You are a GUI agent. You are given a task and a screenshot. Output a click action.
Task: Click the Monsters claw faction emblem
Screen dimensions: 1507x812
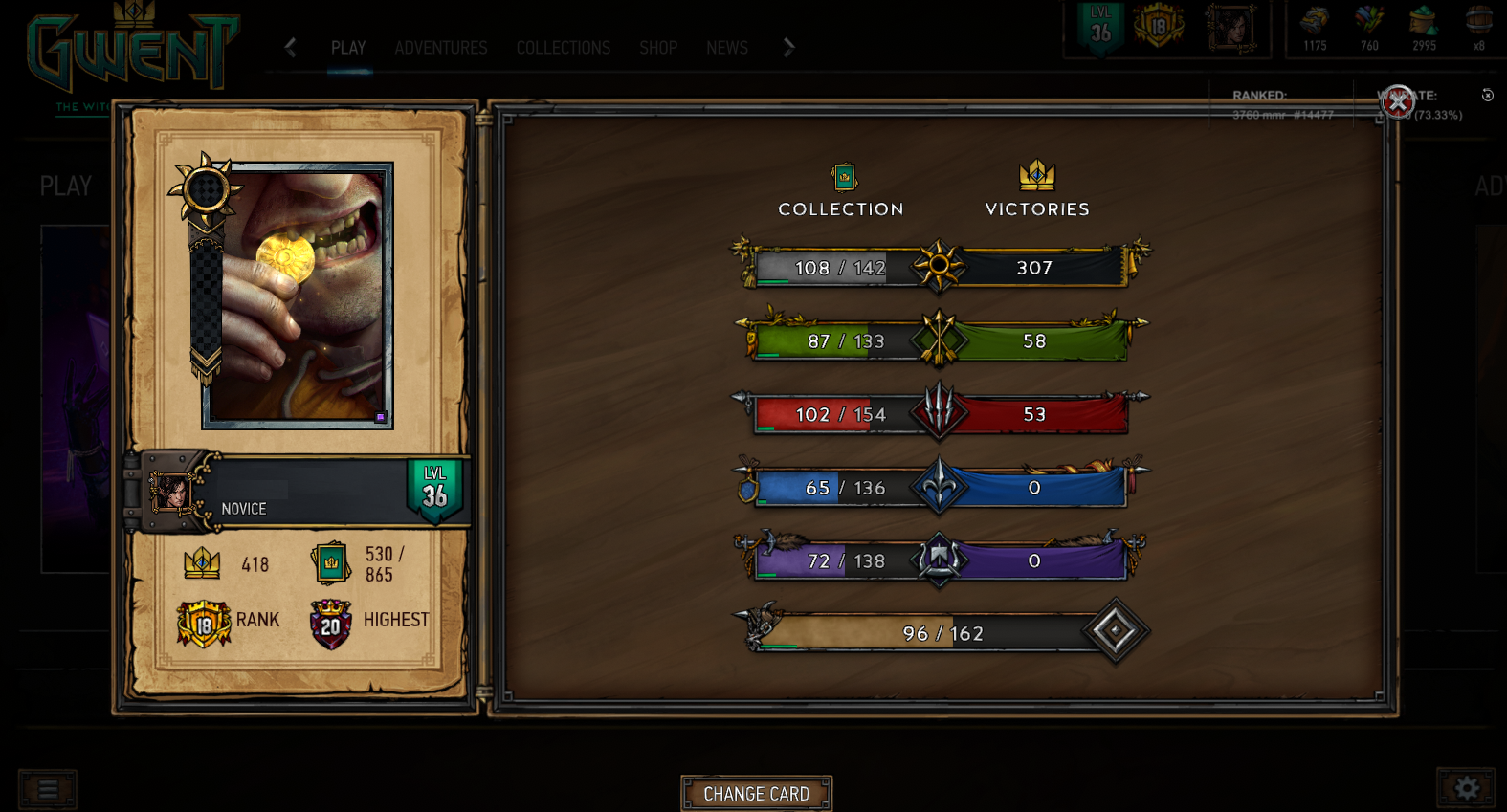(939, 413)
